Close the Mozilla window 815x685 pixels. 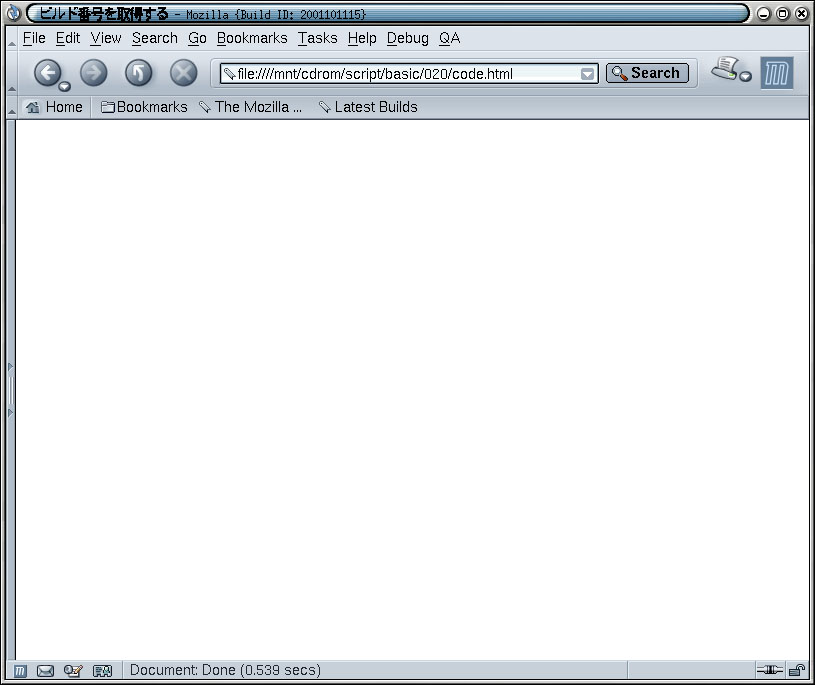801,14
